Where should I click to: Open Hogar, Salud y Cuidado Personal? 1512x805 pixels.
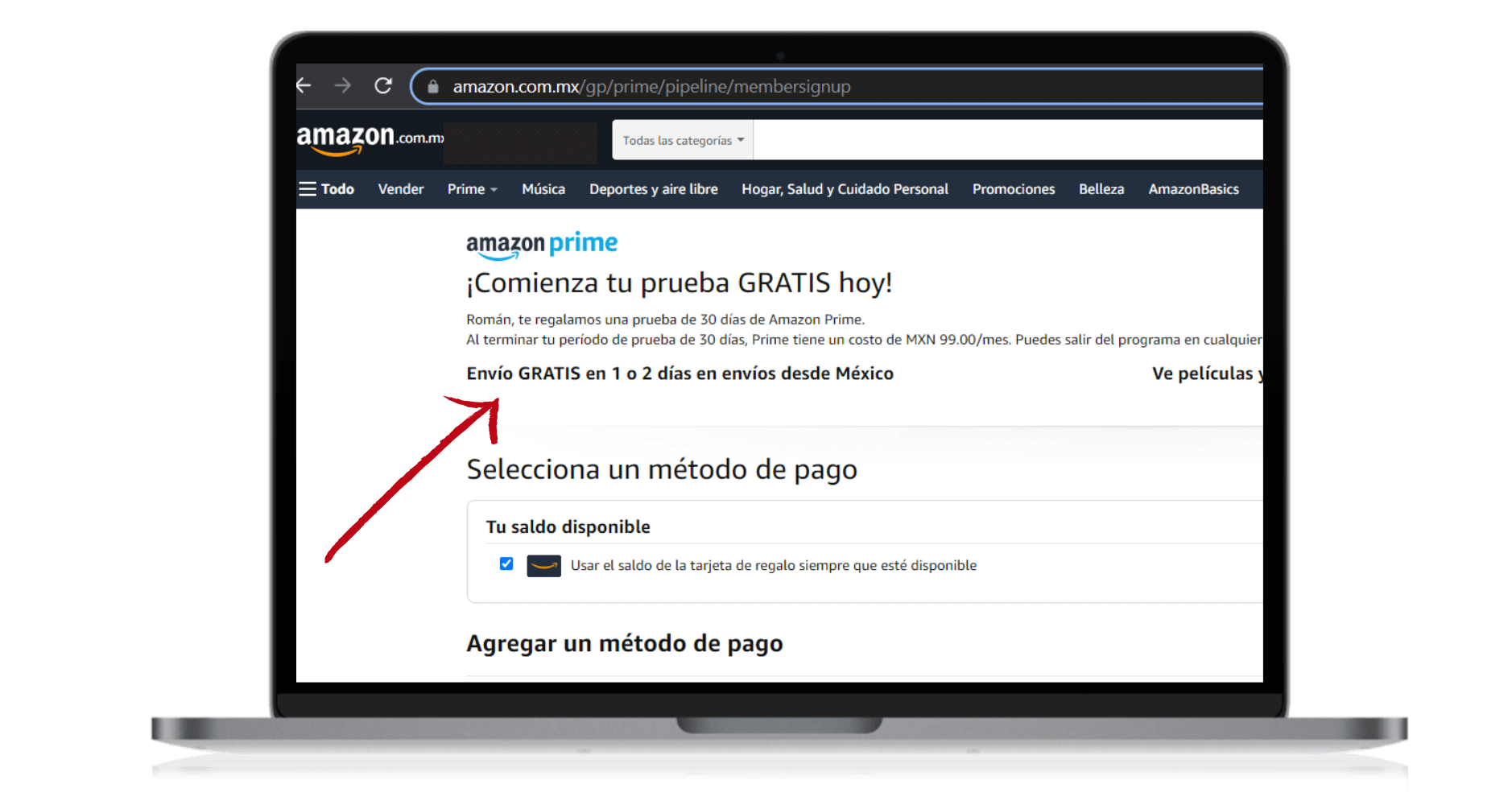pyautogui.click(x=845, y=189)
